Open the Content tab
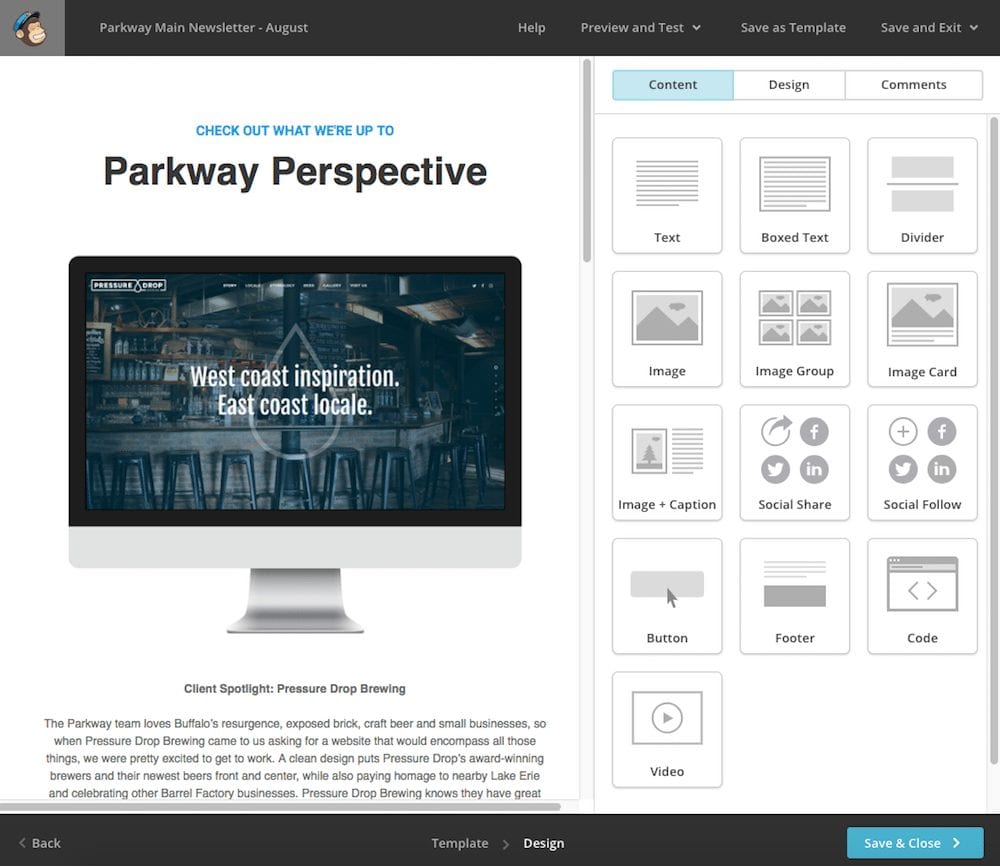The height and width of the screenshot is (866, 1000). click(x=672, y=85)
